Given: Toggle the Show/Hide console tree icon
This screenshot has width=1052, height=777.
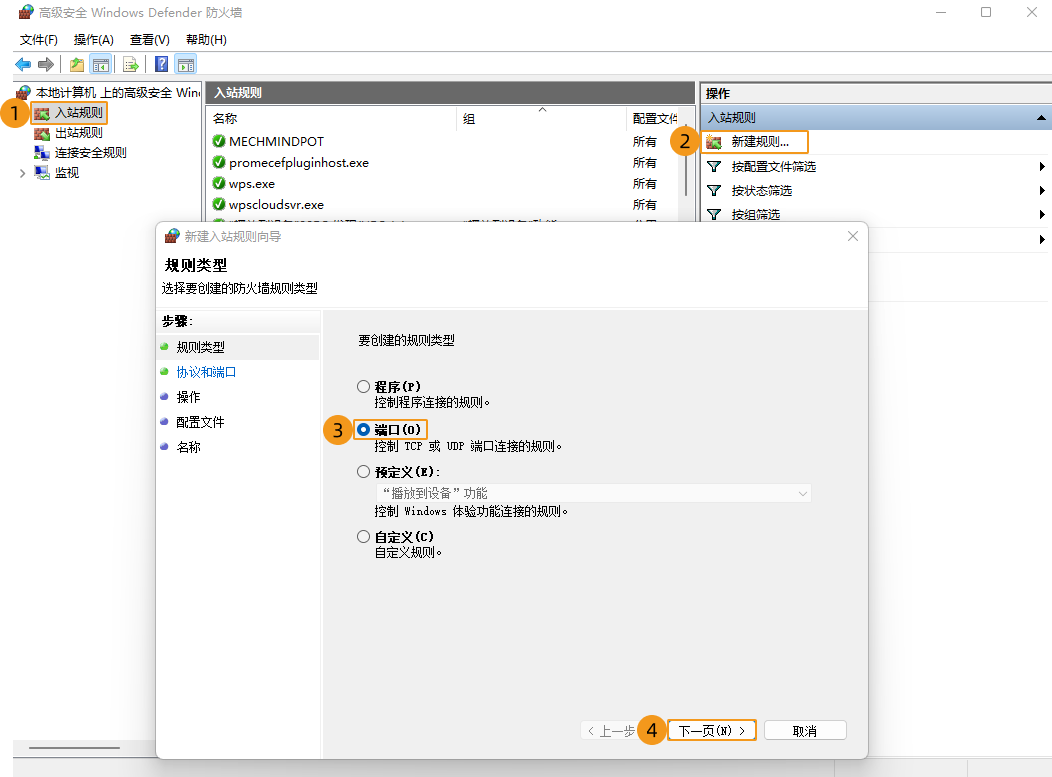Looking at the screenshot, I should [x=101, y=64].
